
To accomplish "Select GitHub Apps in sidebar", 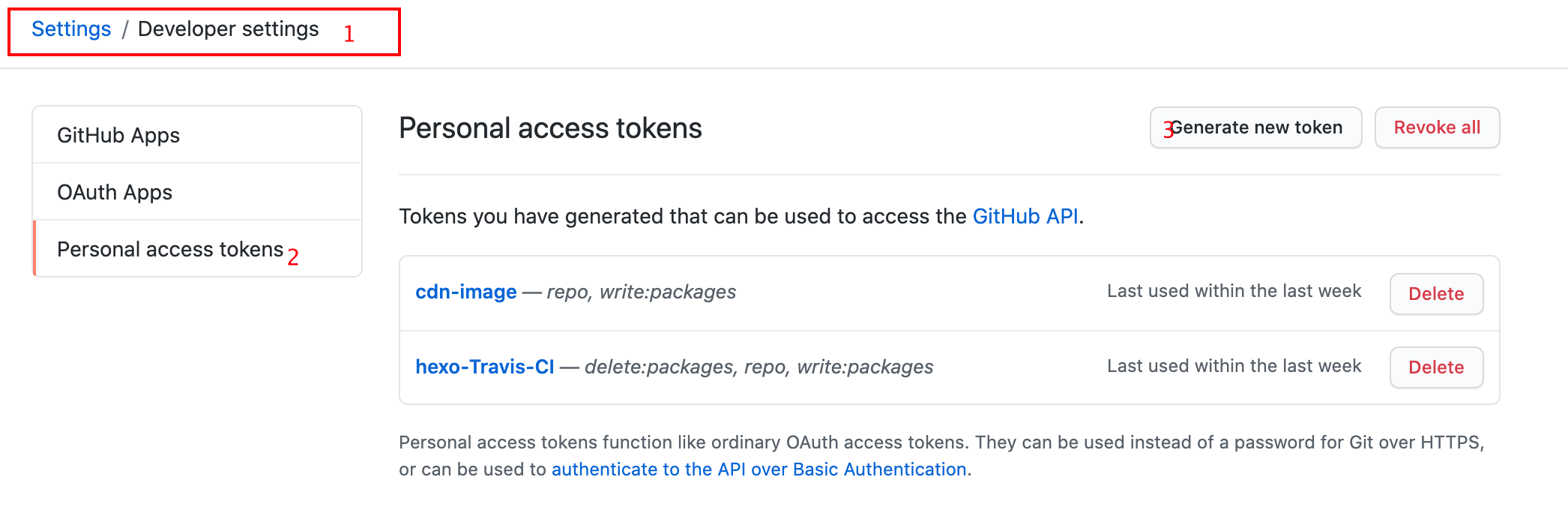I will tap(198, 135).
